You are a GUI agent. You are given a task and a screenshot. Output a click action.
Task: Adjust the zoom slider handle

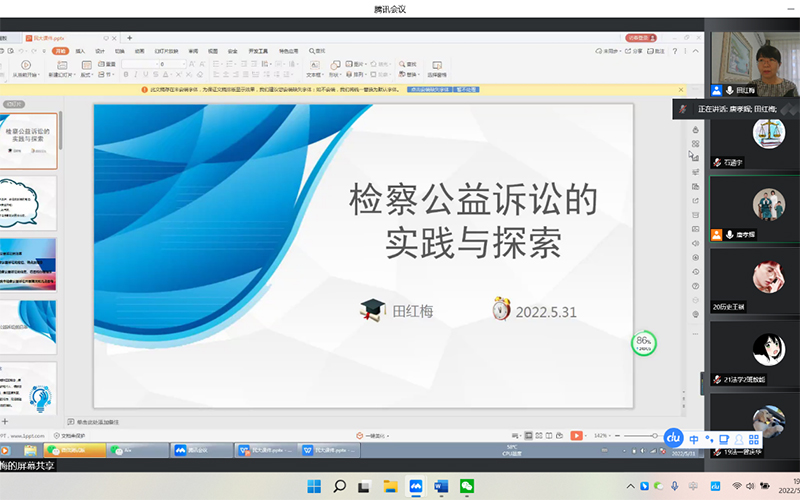(655, 435)
